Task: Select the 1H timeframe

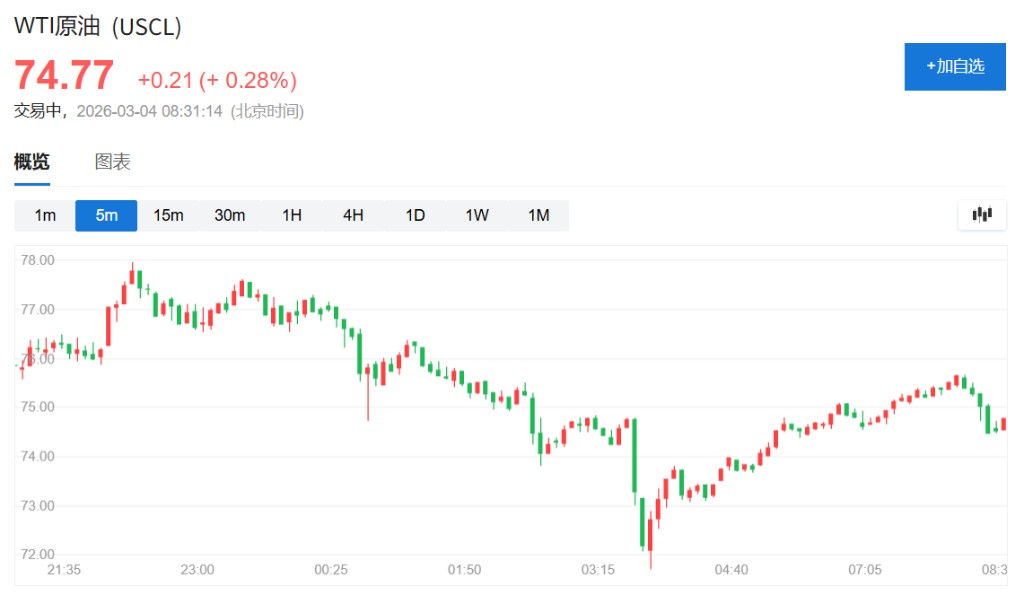Action: [292, 215]
